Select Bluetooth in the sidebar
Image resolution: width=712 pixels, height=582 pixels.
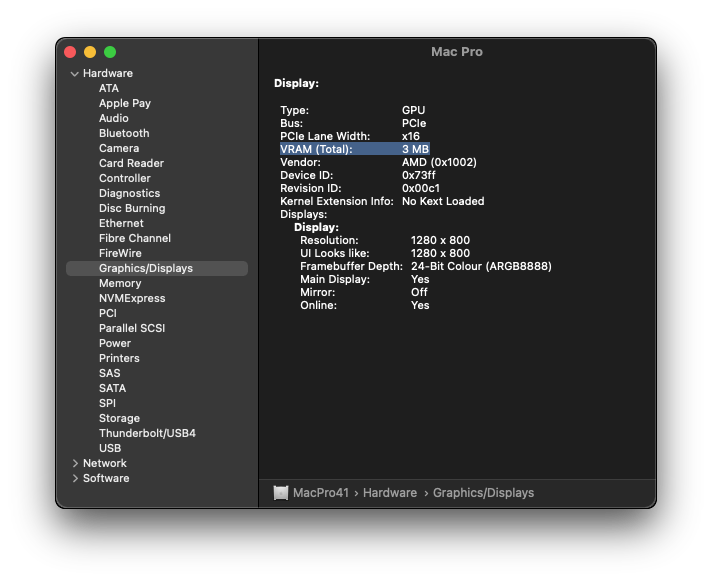click(x=124, y=133)
